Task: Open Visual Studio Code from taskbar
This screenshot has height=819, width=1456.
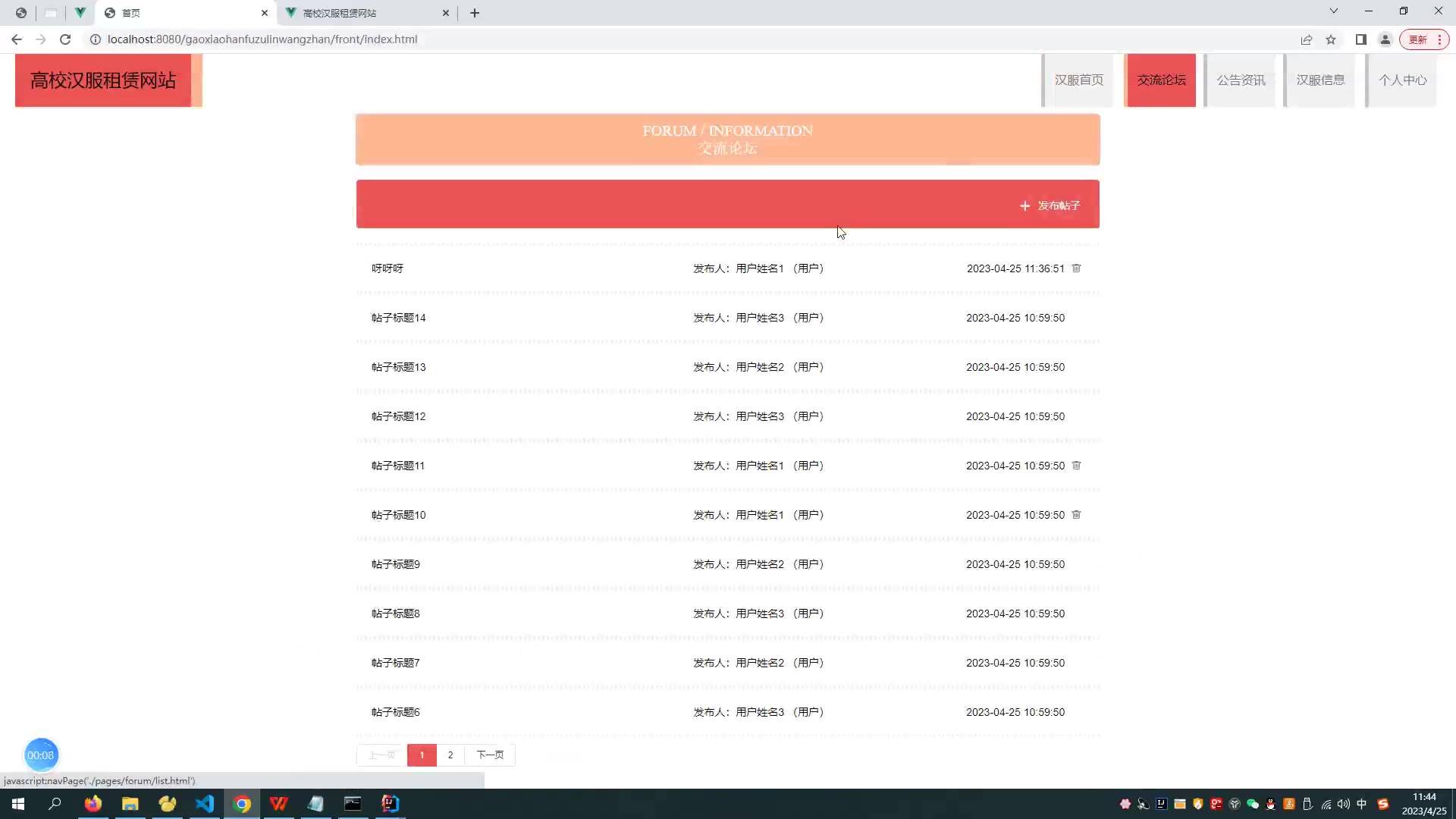Action: pos(205,804)
